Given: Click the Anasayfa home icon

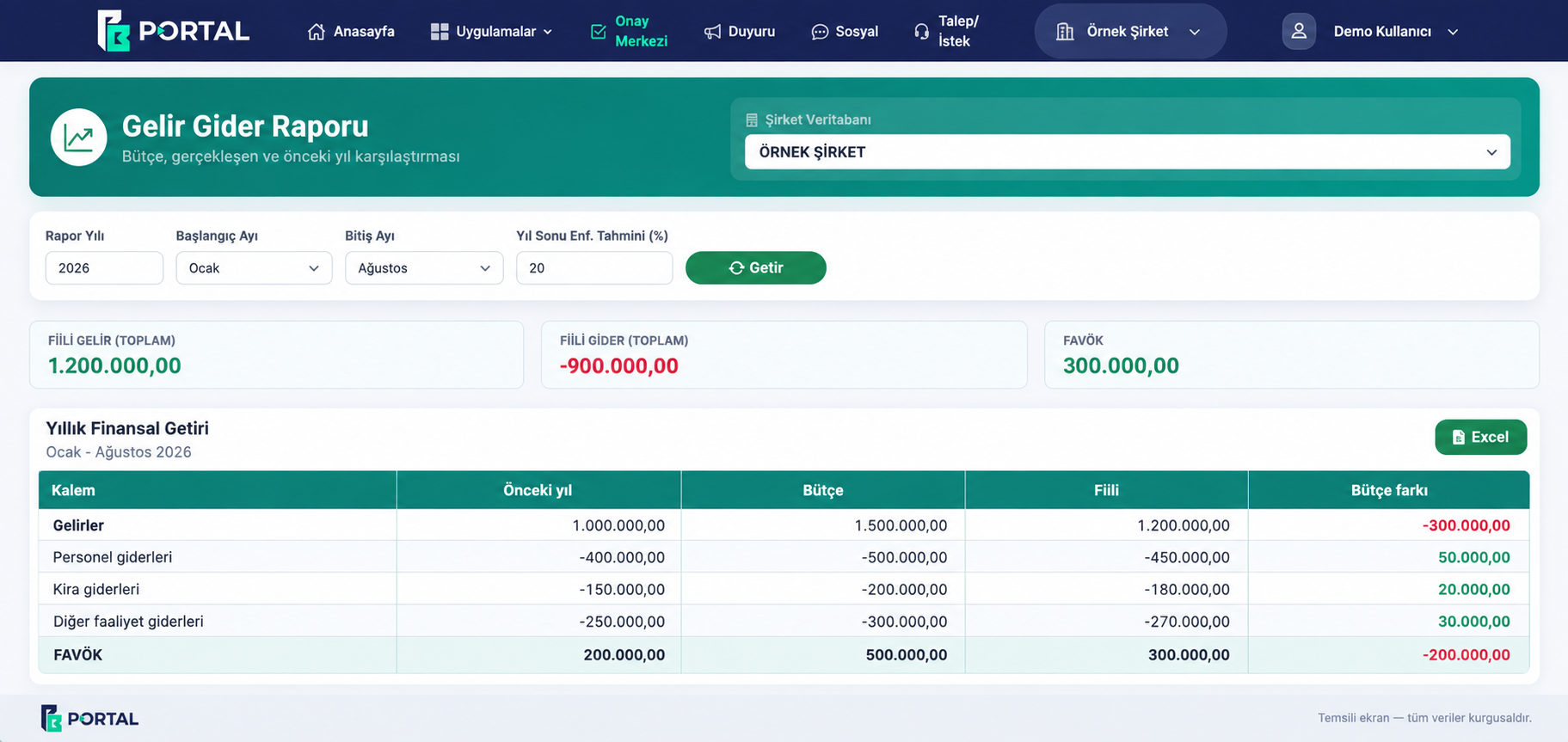Looking at the screenshot, I should point(317,32).
